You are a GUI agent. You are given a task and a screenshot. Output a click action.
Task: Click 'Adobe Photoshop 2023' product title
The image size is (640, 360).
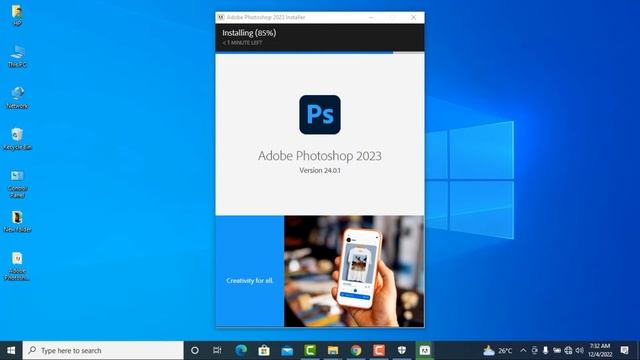pos(320,156)
